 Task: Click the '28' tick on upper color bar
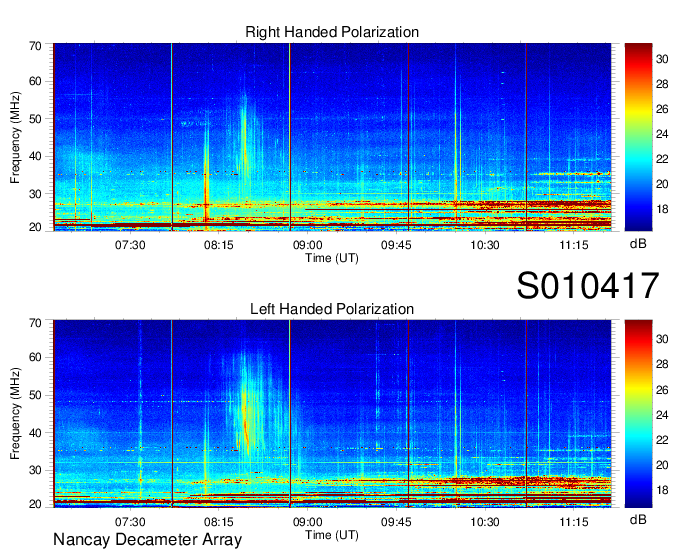662,84
